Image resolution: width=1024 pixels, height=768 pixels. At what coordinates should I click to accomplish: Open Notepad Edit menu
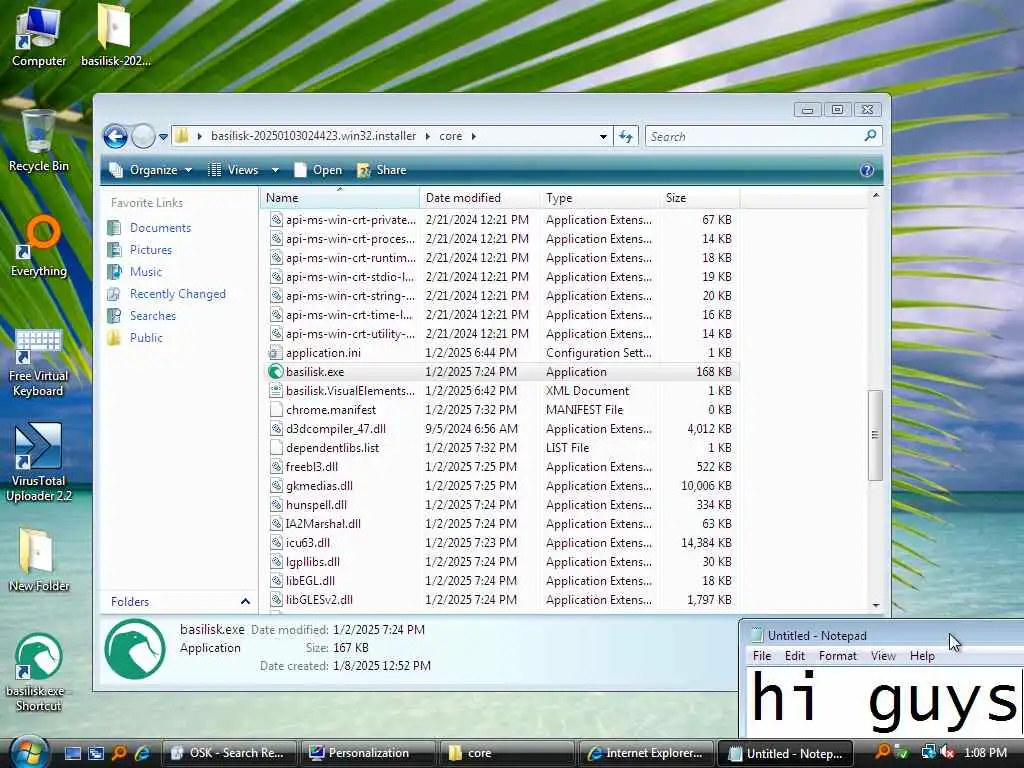[x=795, y=656]
